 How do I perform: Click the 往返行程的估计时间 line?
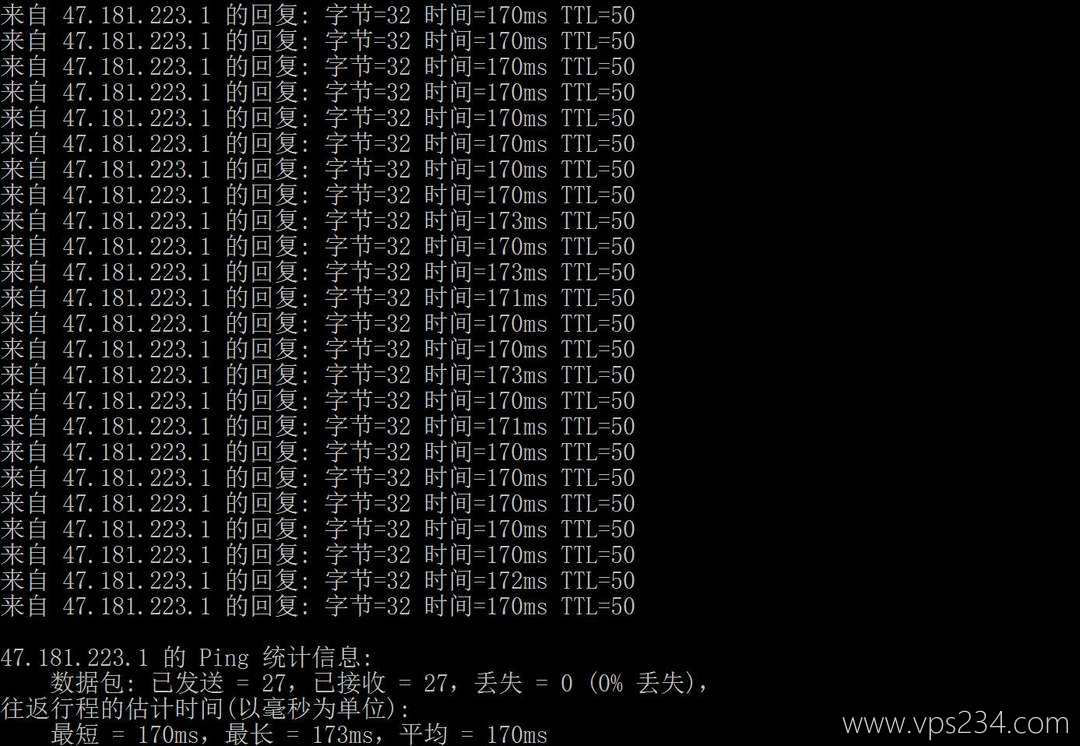pos(205,709)
